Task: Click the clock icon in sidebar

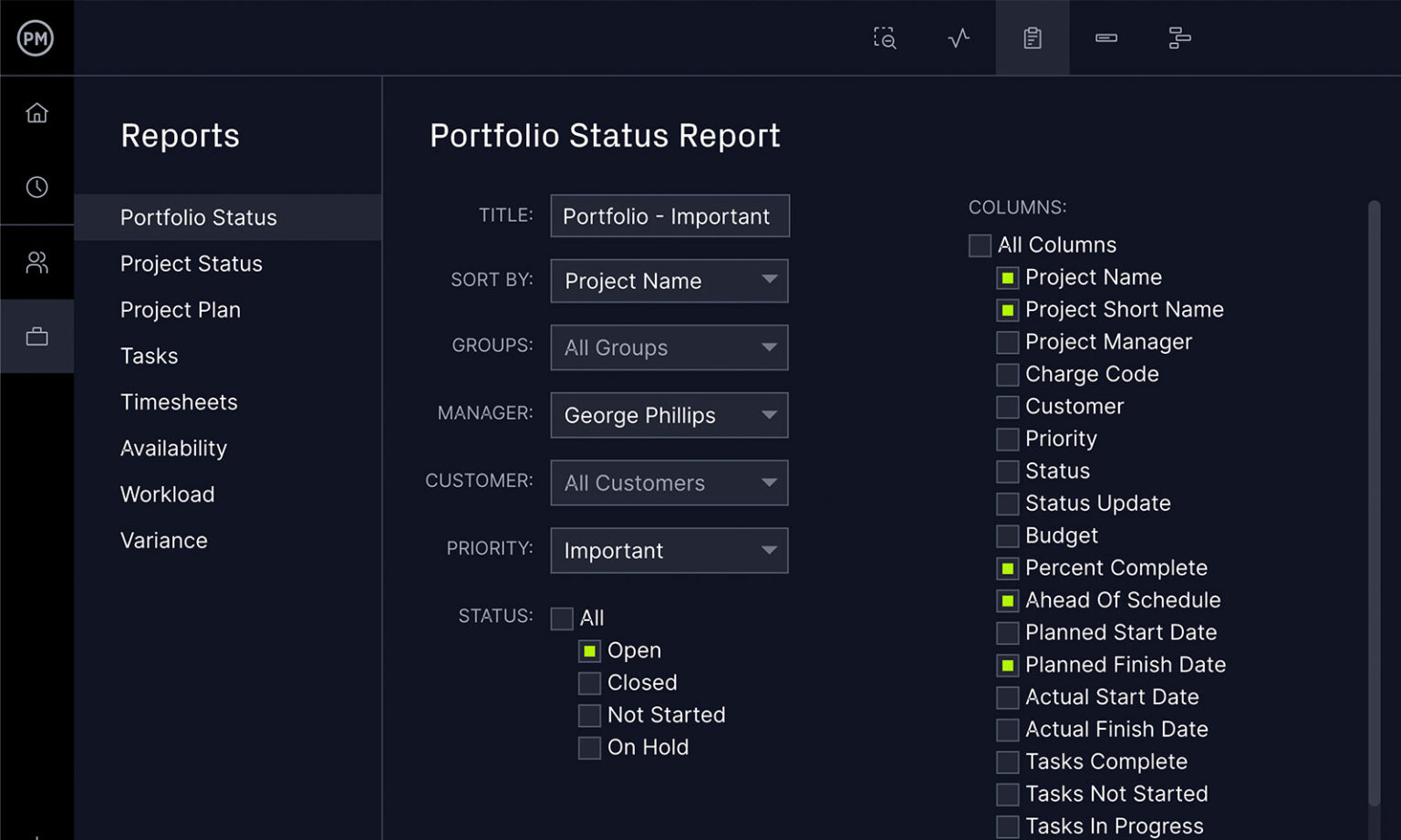Action: 36,187
